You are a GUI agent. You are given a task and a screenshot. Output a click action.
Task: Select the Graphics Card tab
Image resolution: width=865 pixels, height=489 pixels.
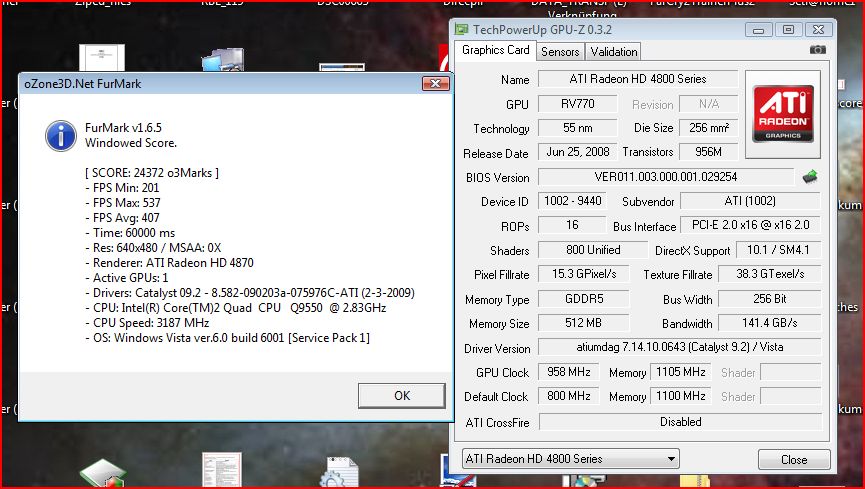click(495, 50)
